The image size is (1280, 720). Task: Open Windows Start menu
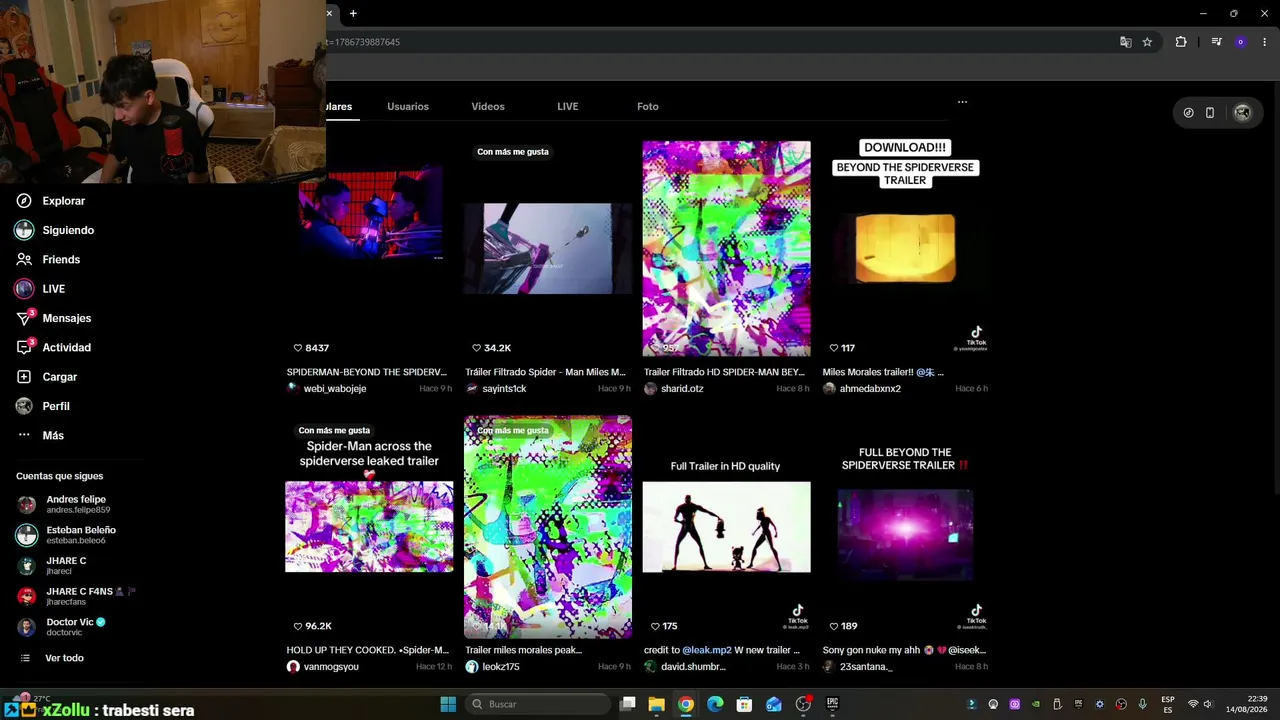coord(448,704)
